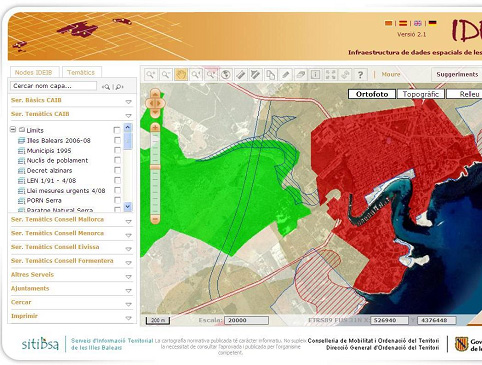The image size is (482, 365).
Task: Expand the Ser. Bàsics CAIB section
Action: 128,102
